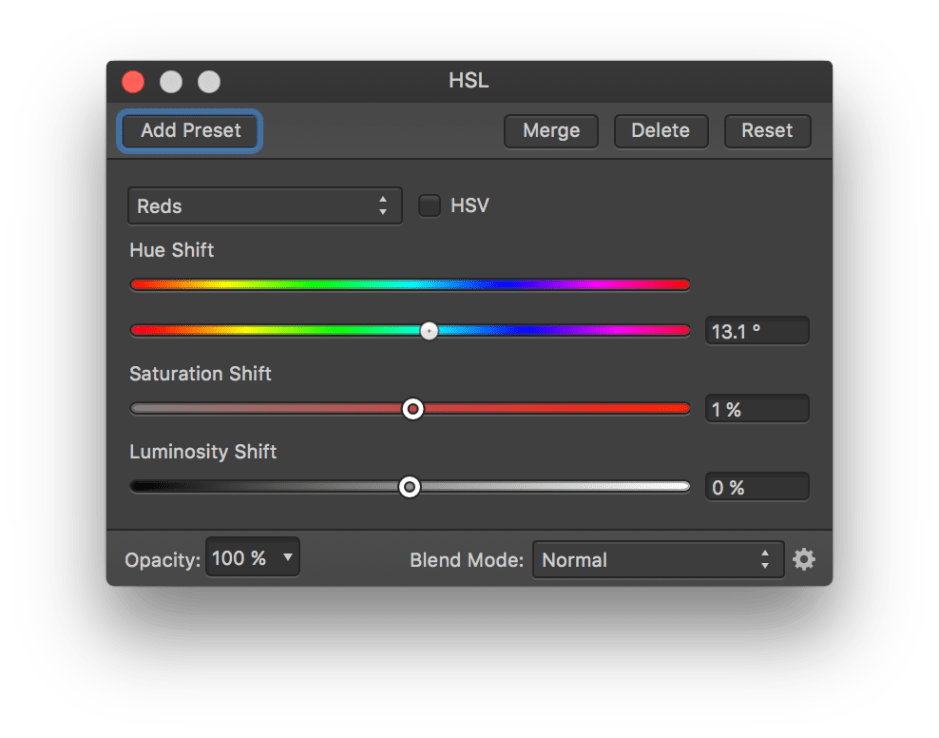The height and width of the screenshot is (738, 939).
Task: Click the Luminosity Shift slider knob
Action: click(409, 487)
